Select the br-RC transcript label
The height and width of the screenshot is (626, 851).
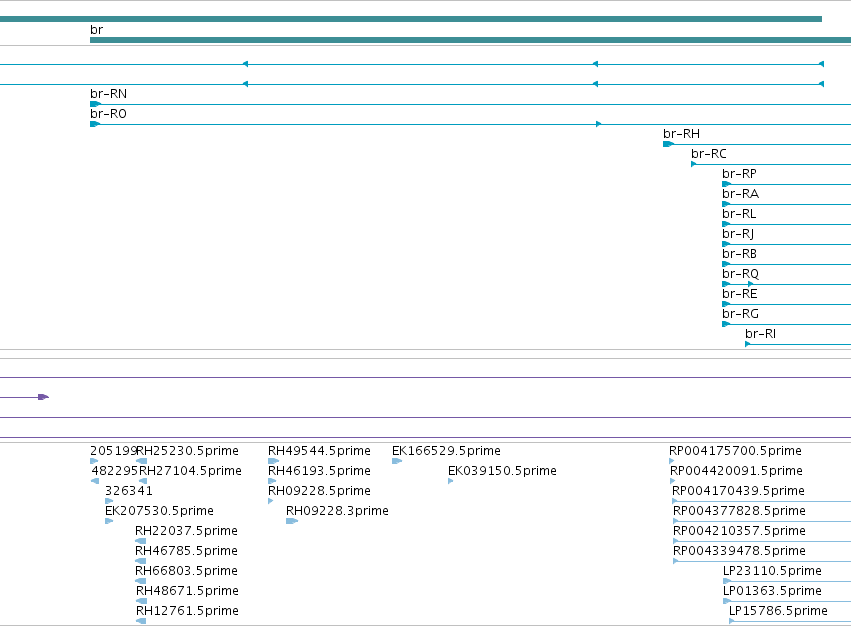pos(709,154)
